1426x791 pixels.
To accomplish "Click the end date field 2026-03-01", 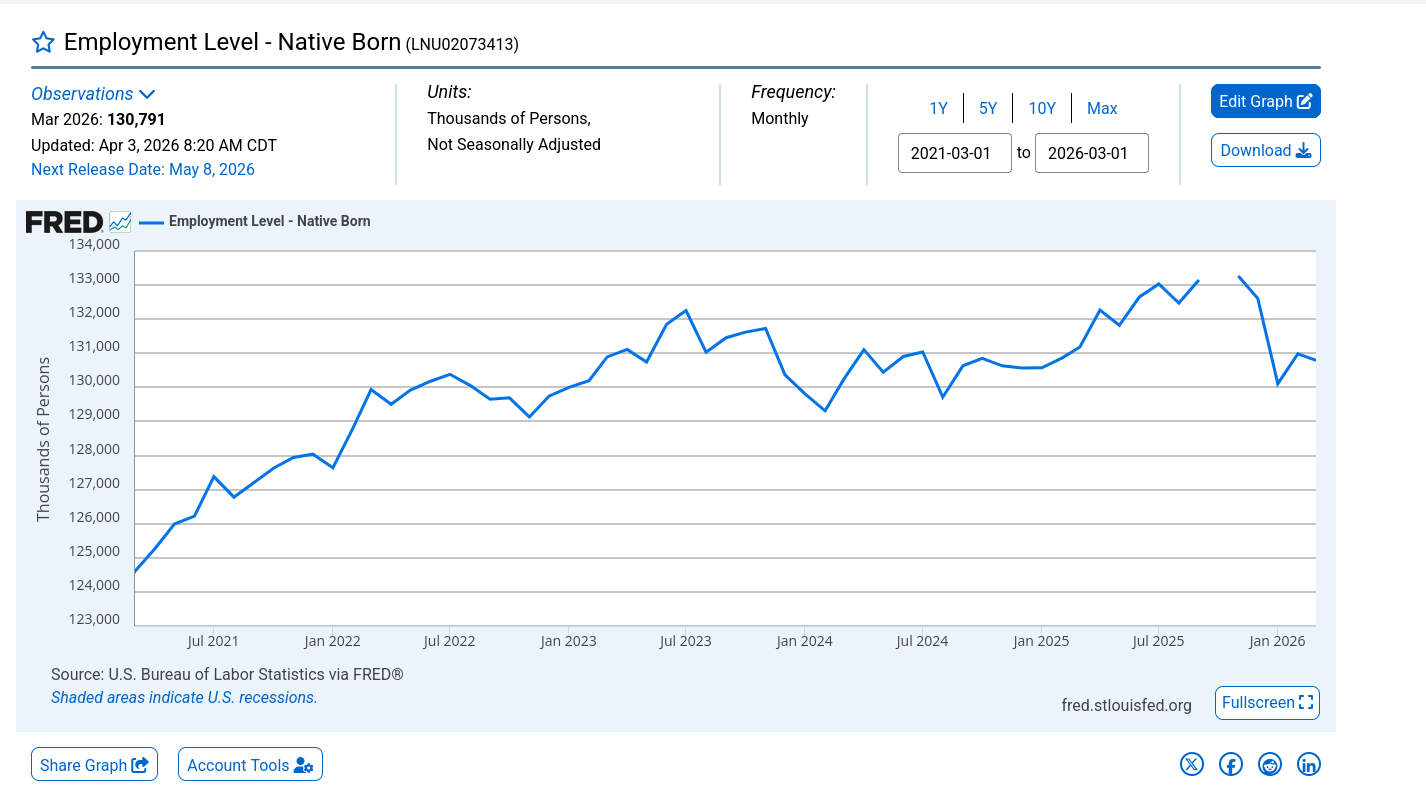I will [1092, 153].
